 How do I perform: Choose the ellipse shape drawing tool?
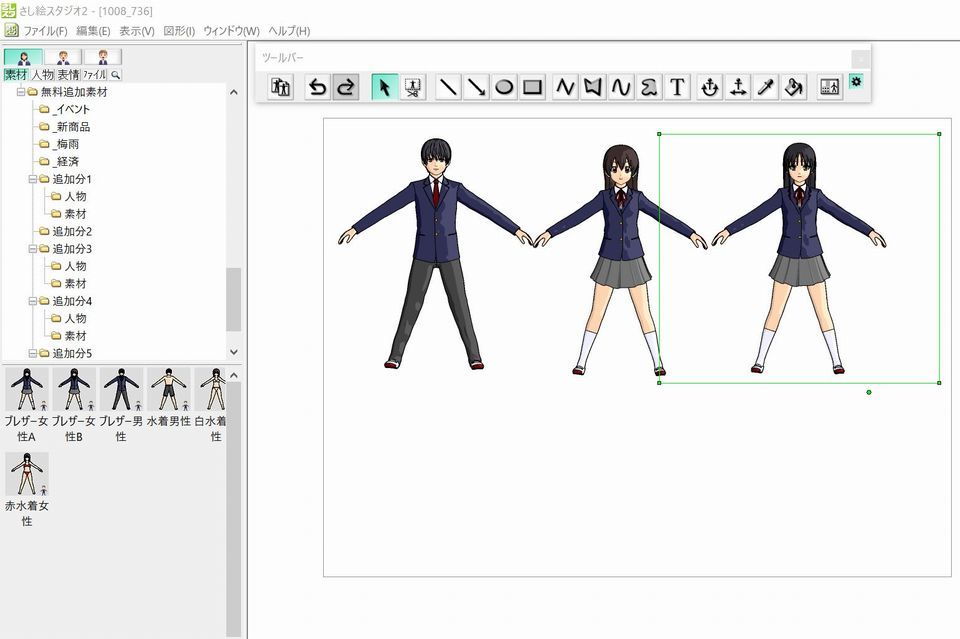point(505,87)
